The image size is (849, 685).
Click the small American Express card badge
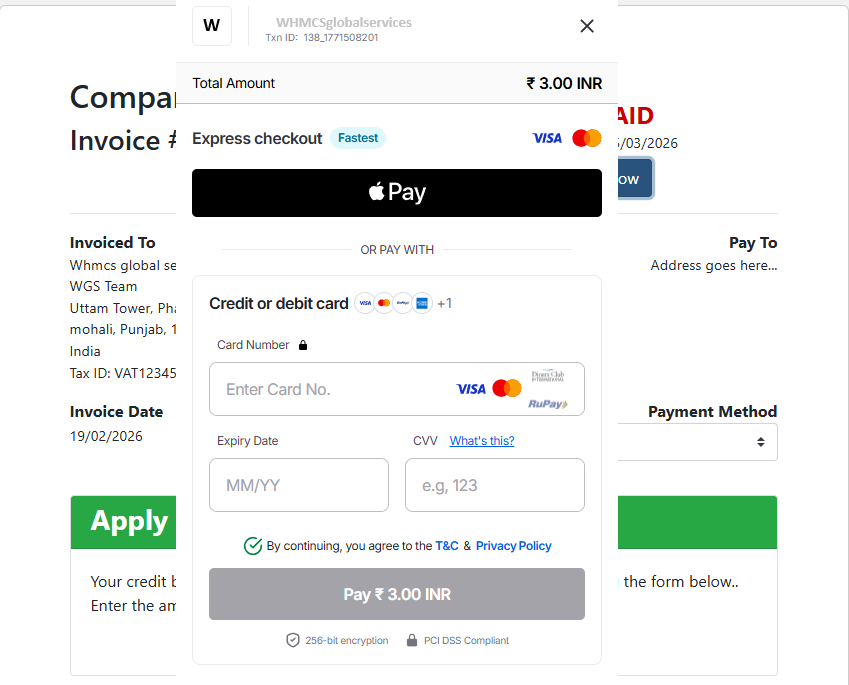pos(422,303)
